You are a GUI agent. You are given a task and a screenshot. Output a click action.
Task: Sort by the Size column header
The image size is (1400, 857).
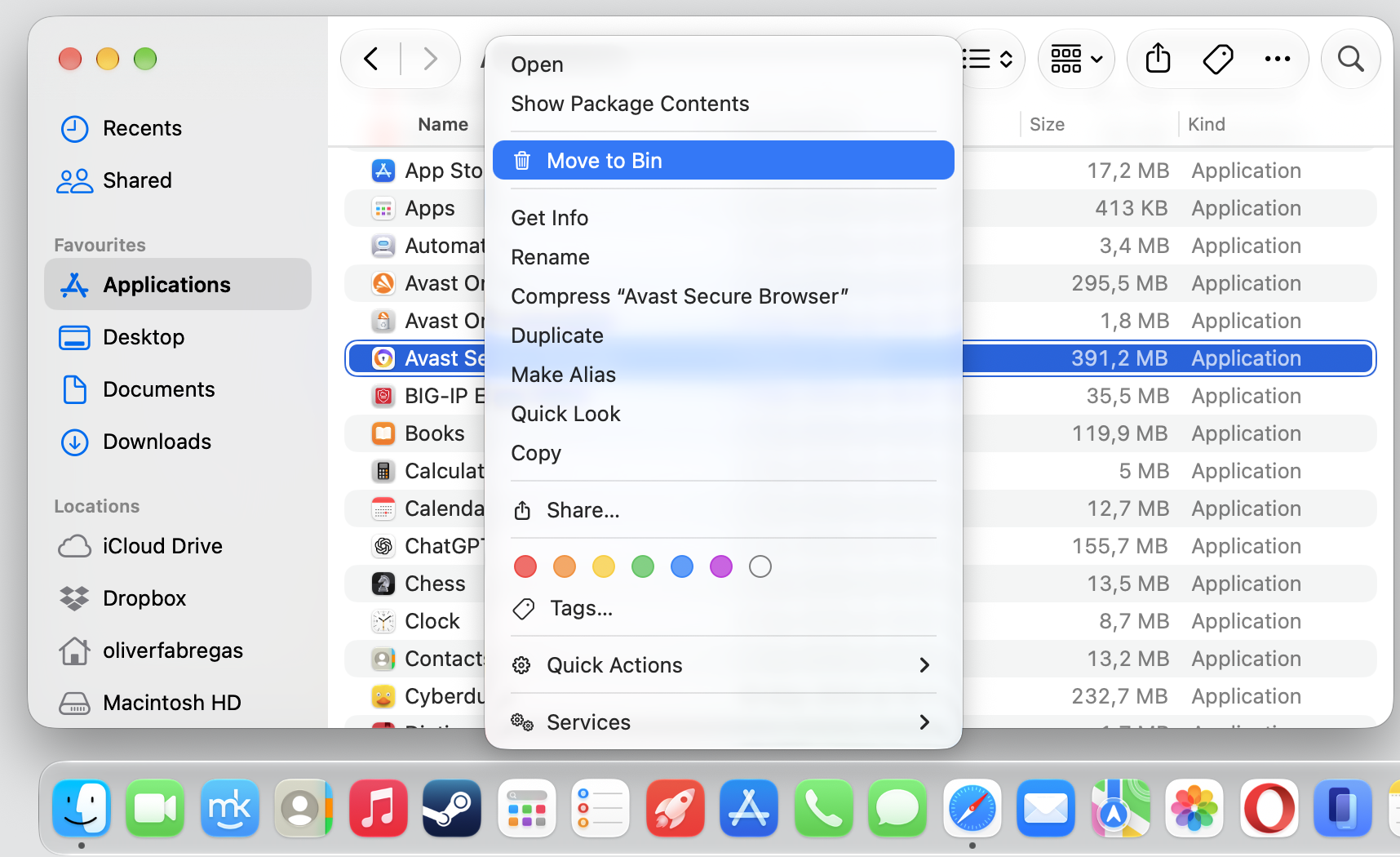(x=1047, y=124)
